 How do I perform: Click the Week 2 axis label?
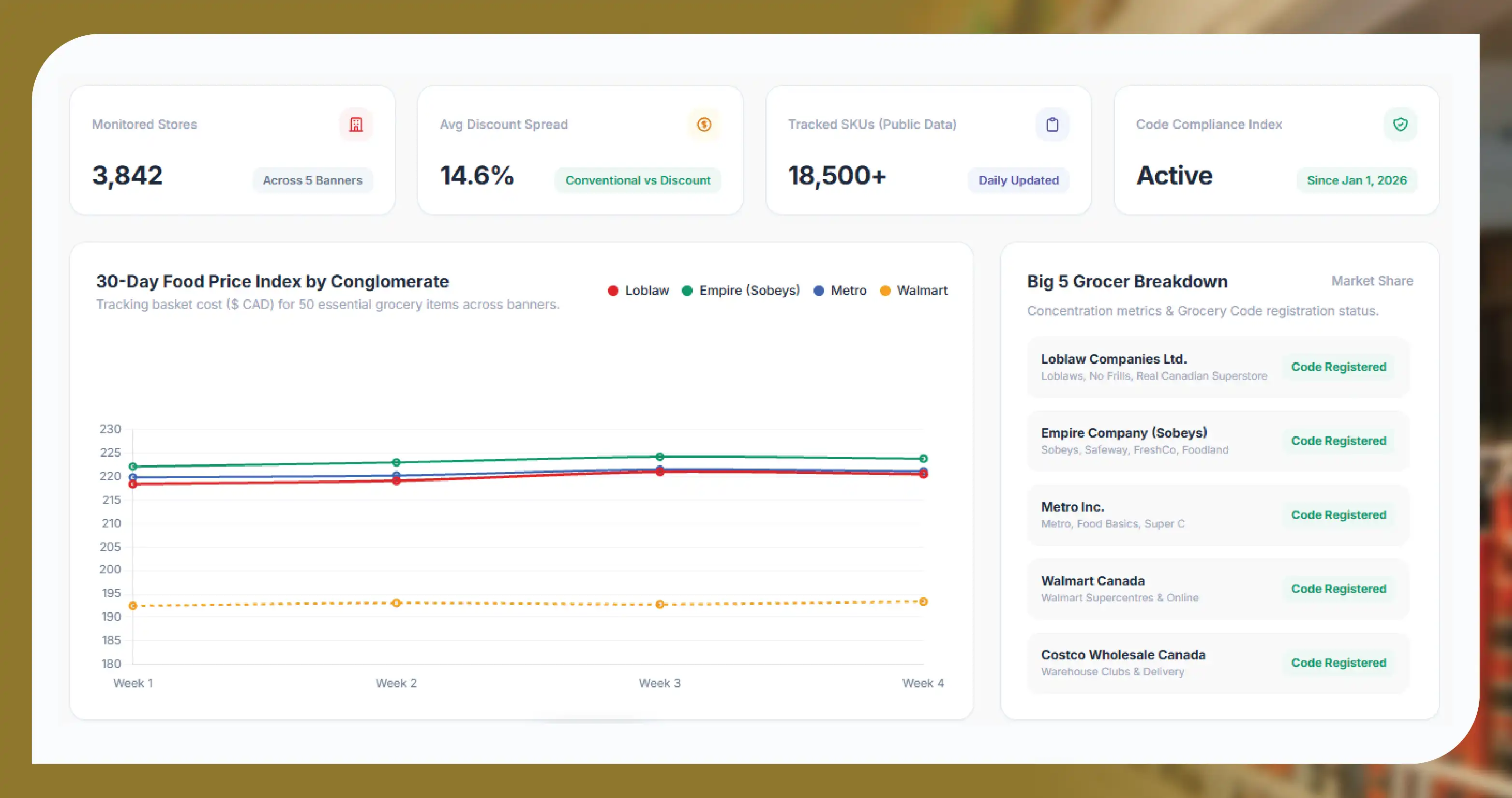pyautogui.click(x=396, y=684)
